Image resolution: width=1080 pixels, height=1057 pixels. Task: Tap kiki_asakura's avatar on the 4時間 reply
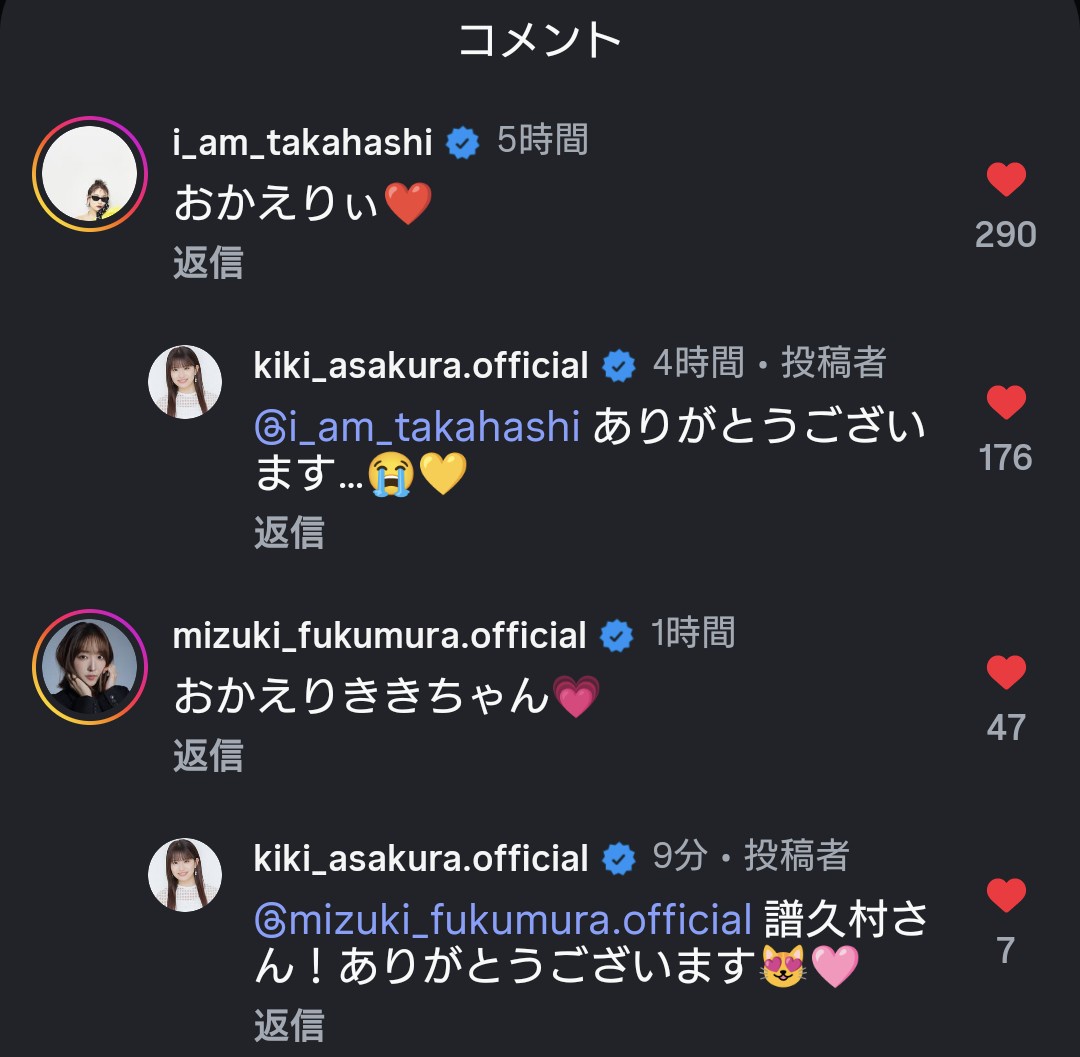(x=185, y=381)
